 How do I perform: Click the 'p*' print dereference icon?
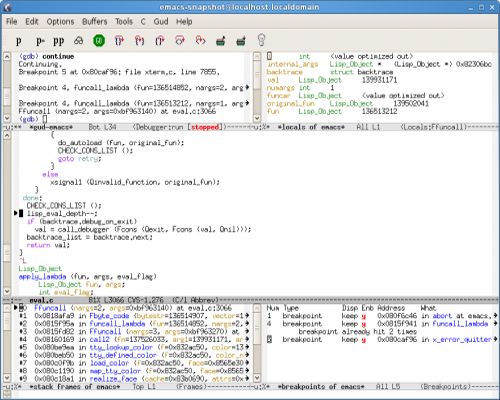[40, 41]
